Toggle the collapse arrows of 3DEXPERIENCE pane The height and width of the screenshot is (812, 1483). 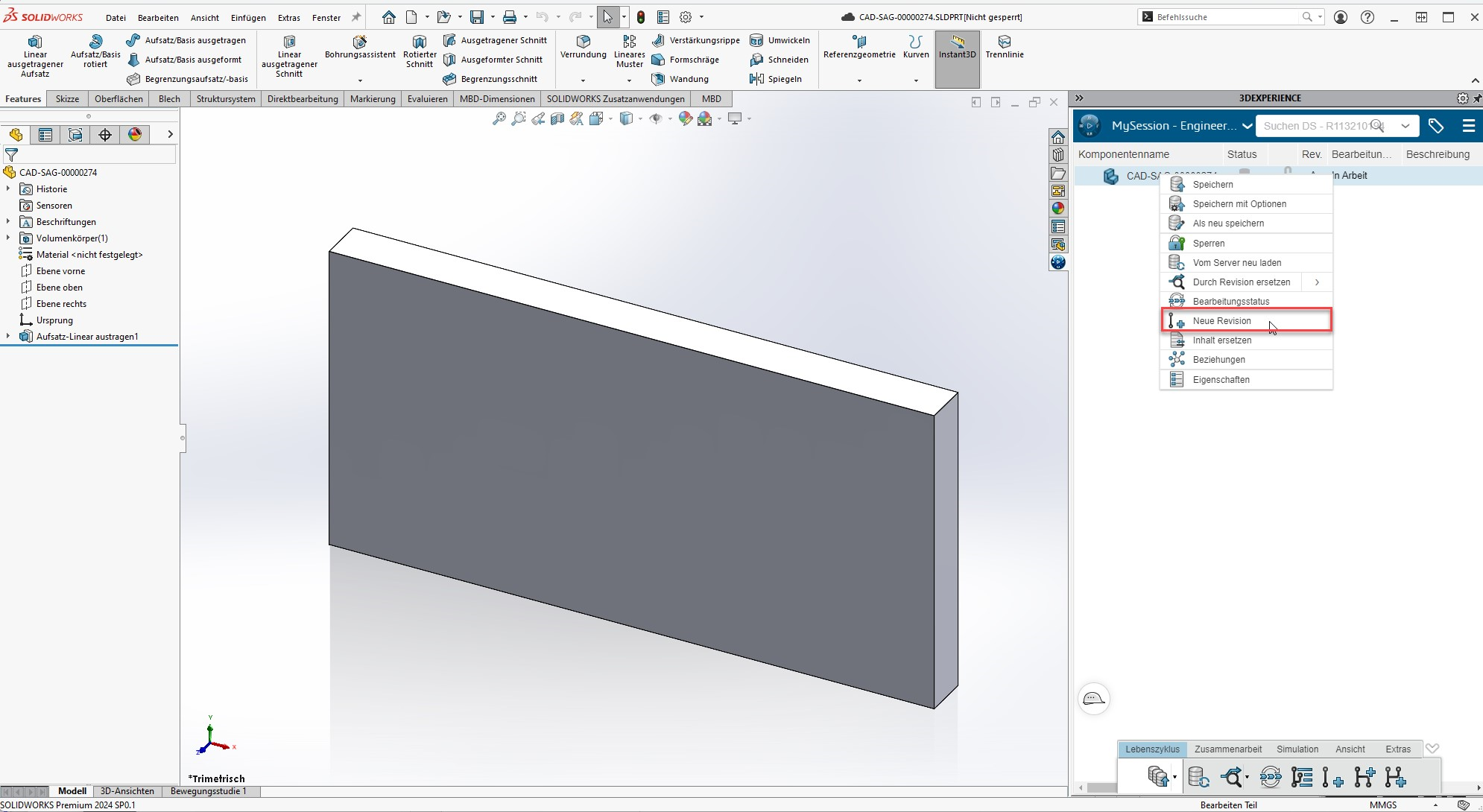coord(1079,98)
